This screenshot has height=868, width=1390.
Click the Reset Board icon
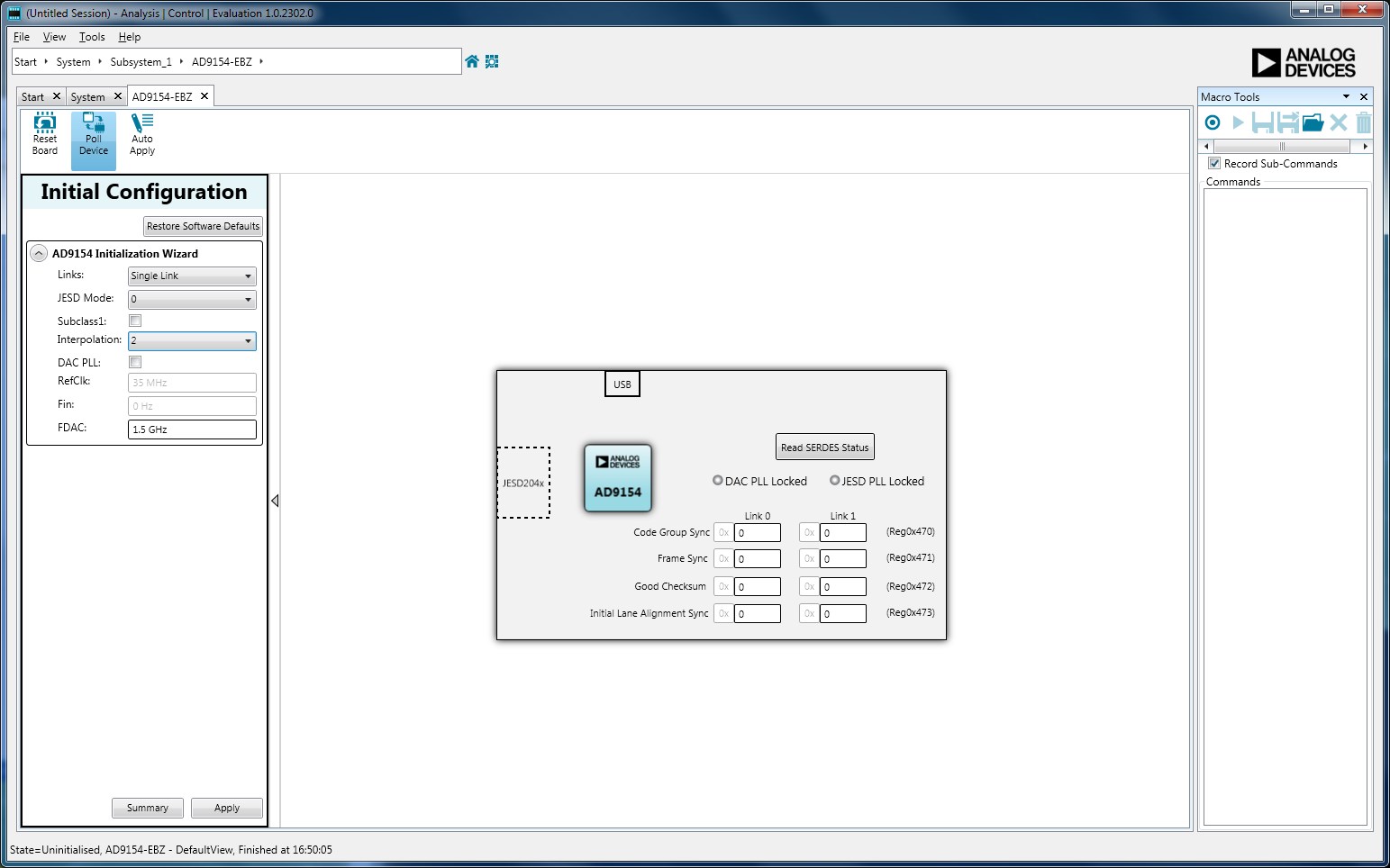45,134
